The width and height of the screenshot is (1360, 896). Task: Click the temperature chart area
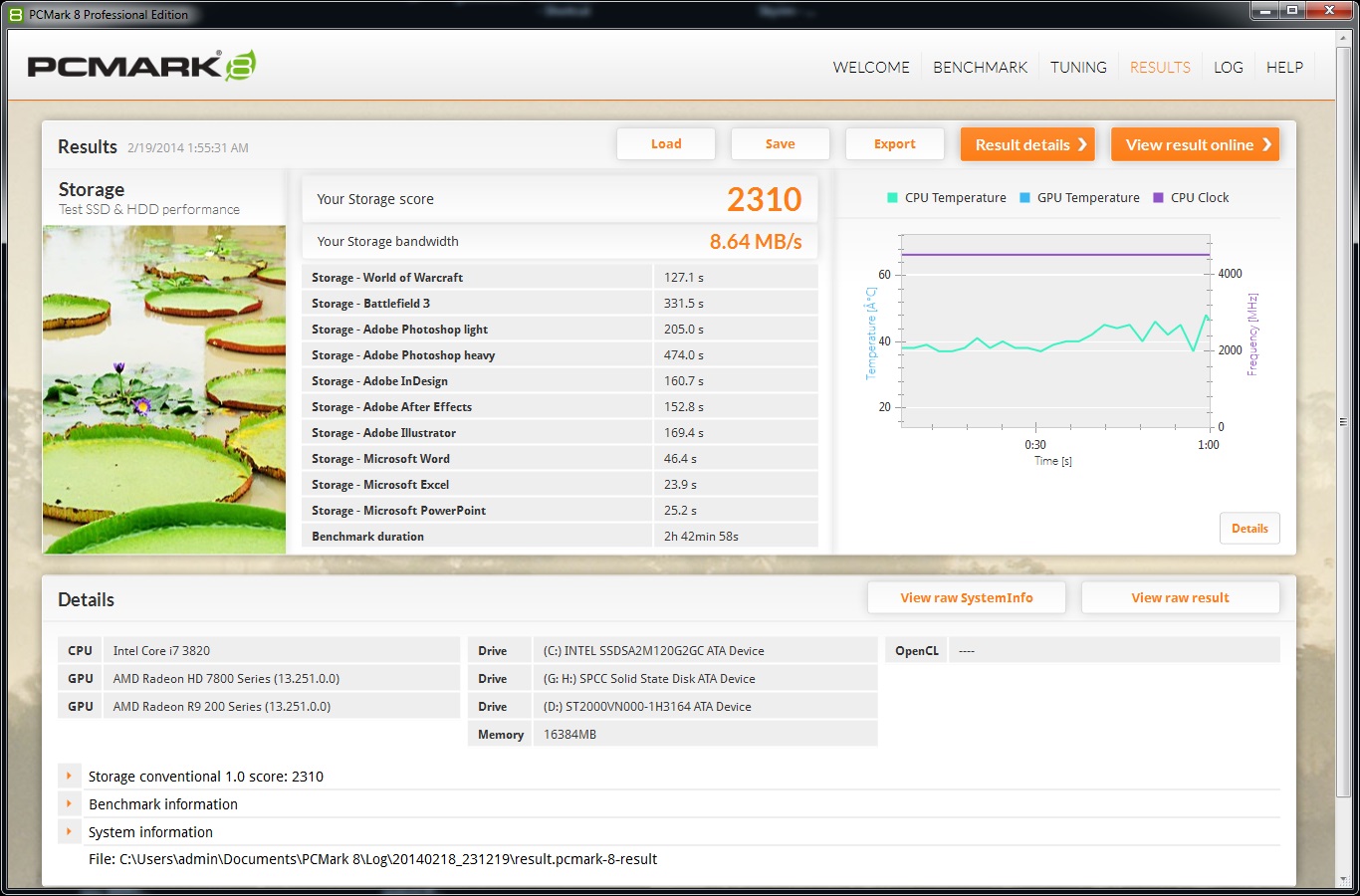[1055, 331]
